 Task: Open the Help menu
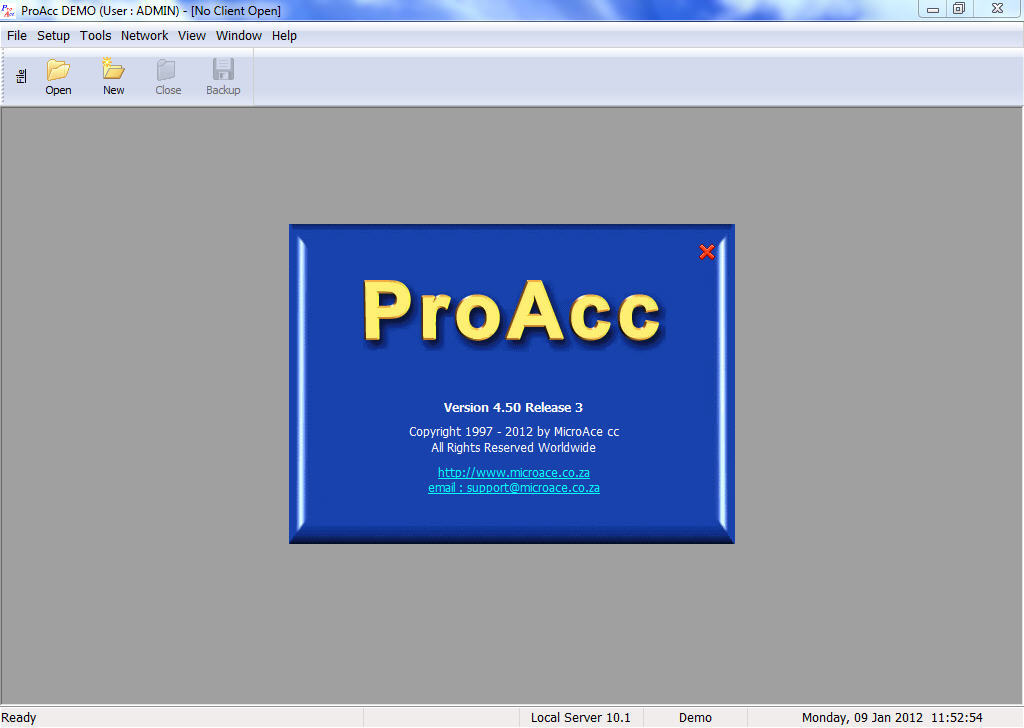[x=283, y=35]
